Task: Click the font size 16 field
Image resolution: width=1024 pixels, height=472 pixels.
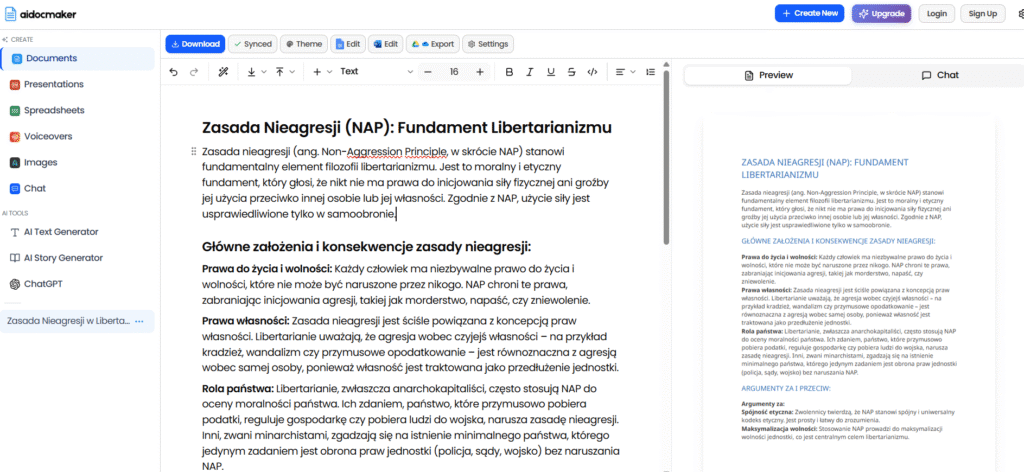Action: 454,72
